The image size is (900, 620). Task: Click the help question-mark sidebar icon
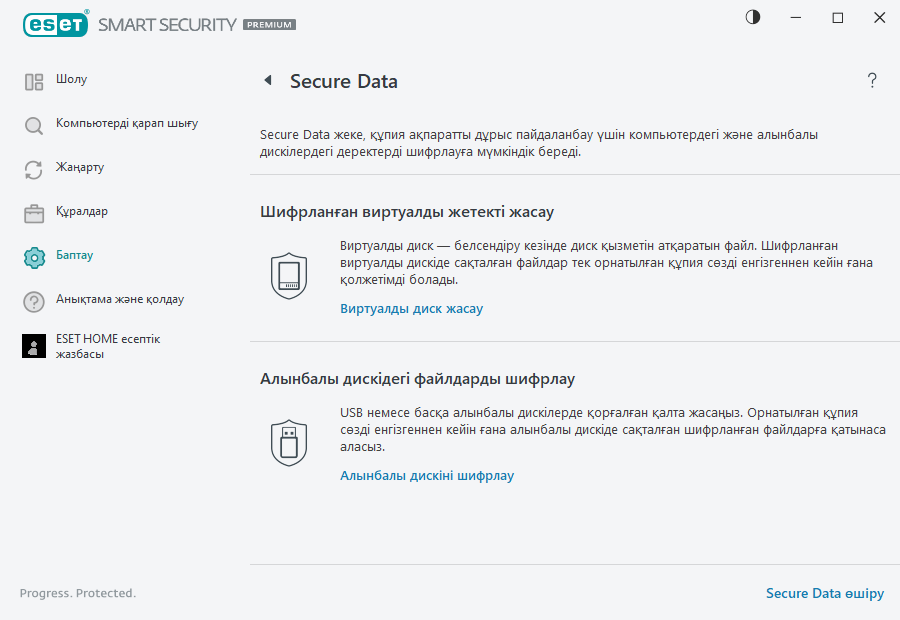(x=33, y=300)
